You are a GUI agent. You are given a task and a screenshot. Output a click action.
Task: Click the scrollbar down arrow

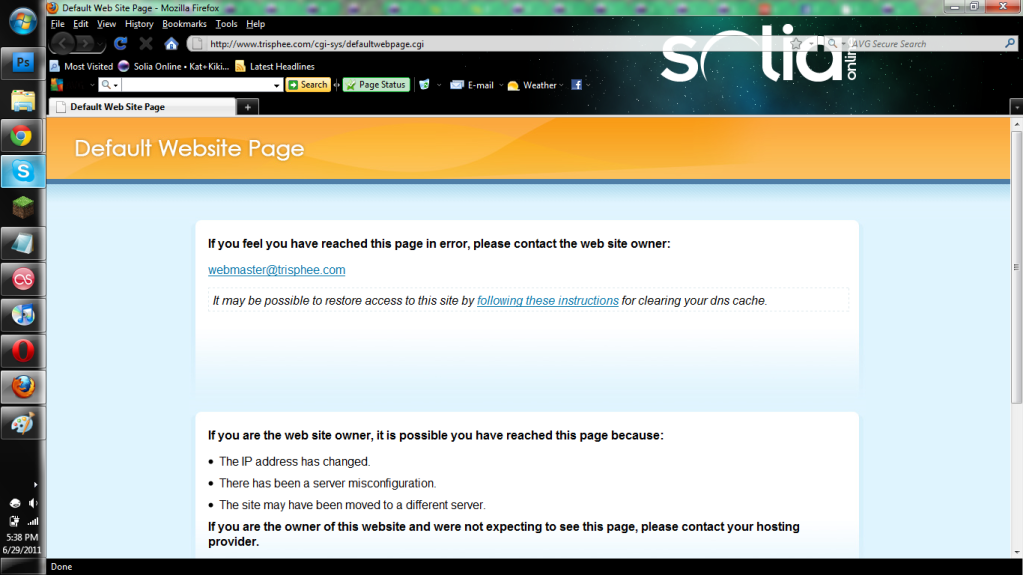pyautogui.click(x=1016, y=553)
